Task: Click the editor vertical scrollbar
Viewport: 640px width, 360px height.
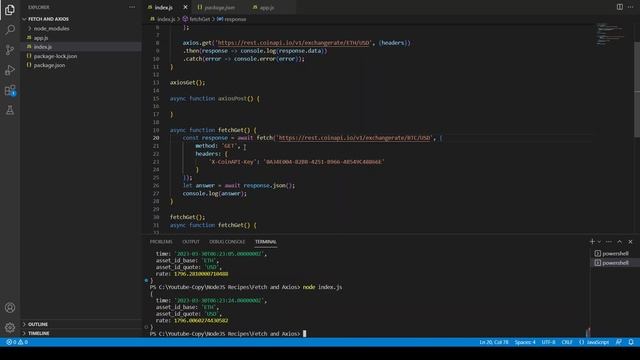Action: pyautogui.click(x=637, y=90)
